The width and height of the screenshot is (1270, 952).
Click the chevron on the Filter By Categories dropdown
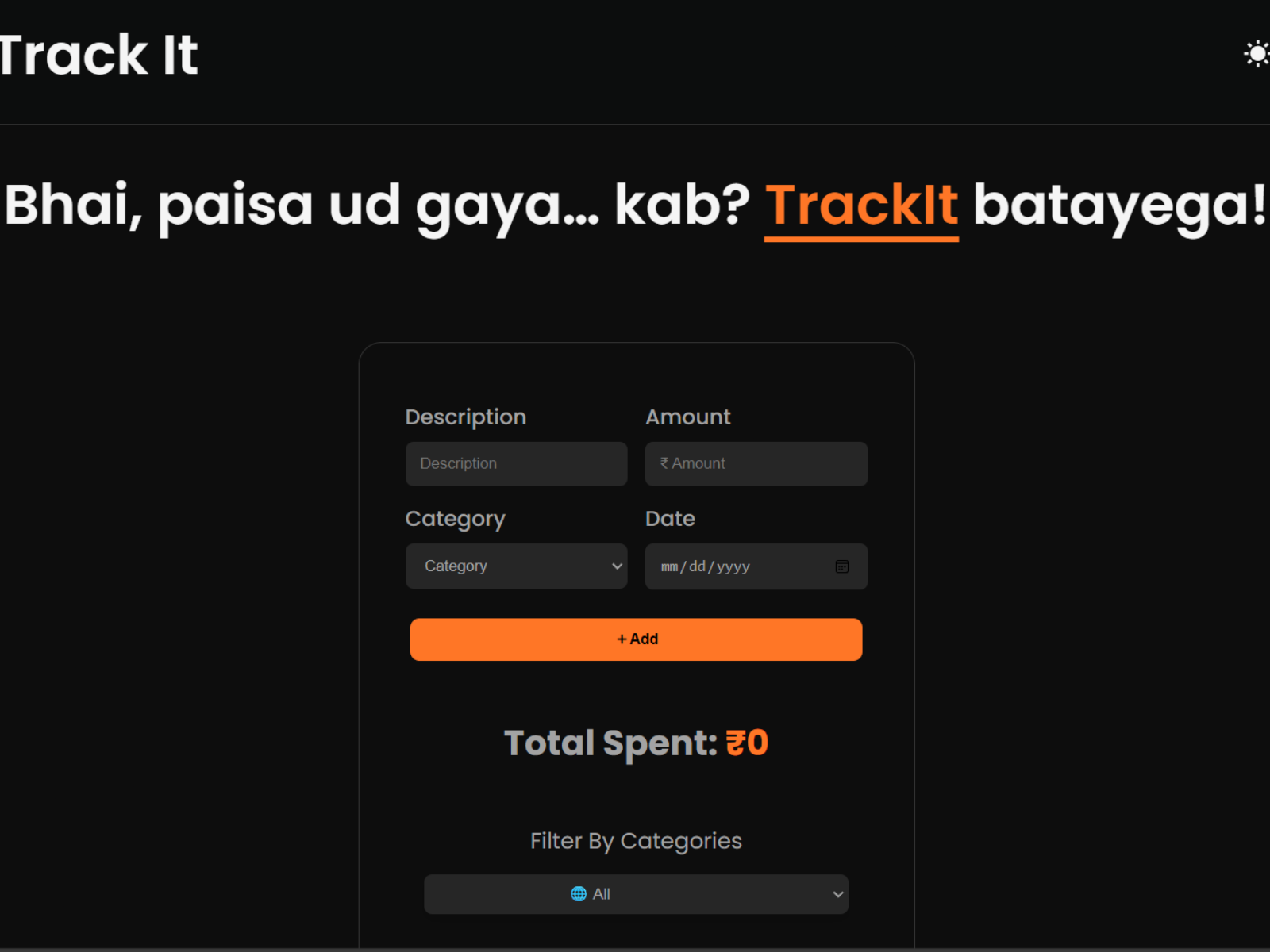click(x=837, y=894)
